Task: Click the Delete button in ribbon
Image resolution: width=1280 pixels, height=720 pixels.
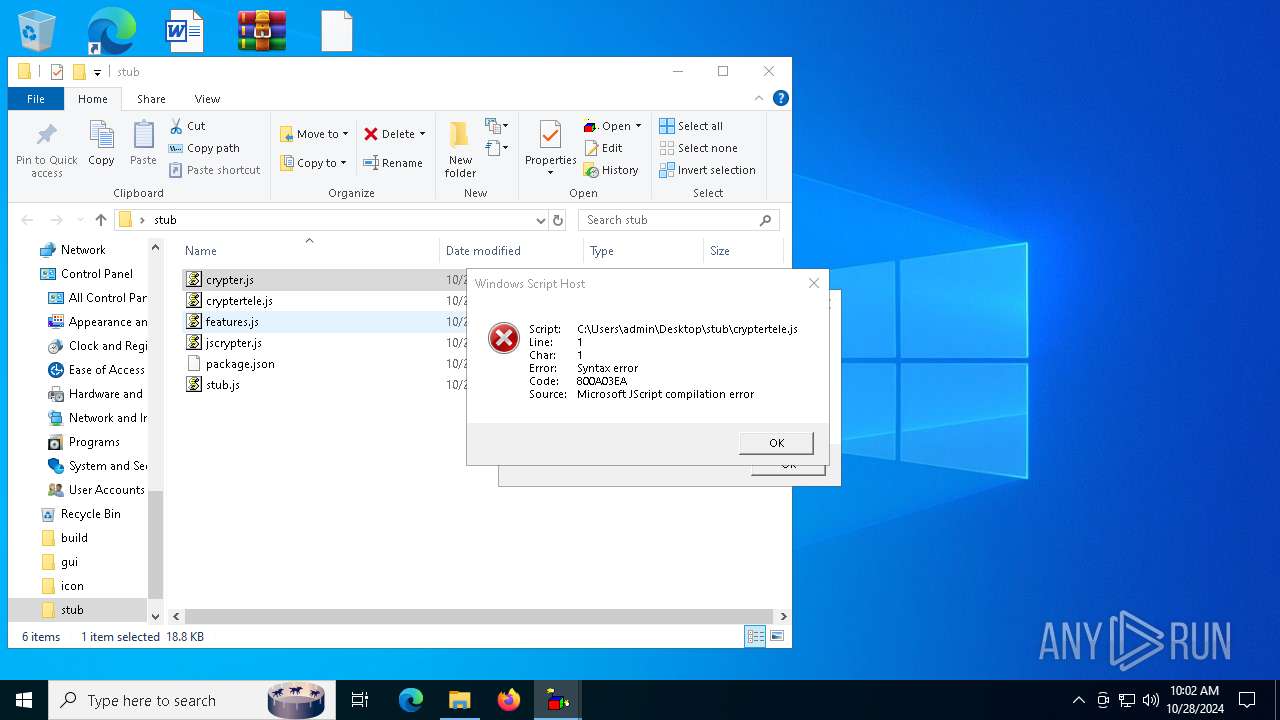Action: pyautogui.click(x=389, y=134)
